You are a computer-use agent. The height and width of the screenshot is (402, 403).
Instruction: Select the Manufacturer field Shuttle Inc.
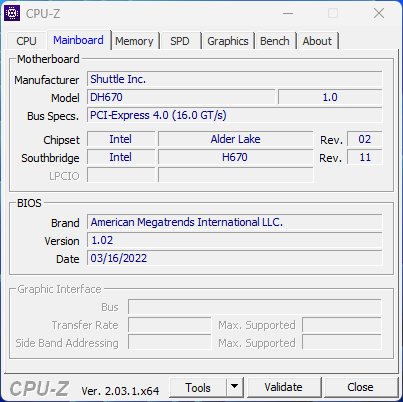(235, 79)
